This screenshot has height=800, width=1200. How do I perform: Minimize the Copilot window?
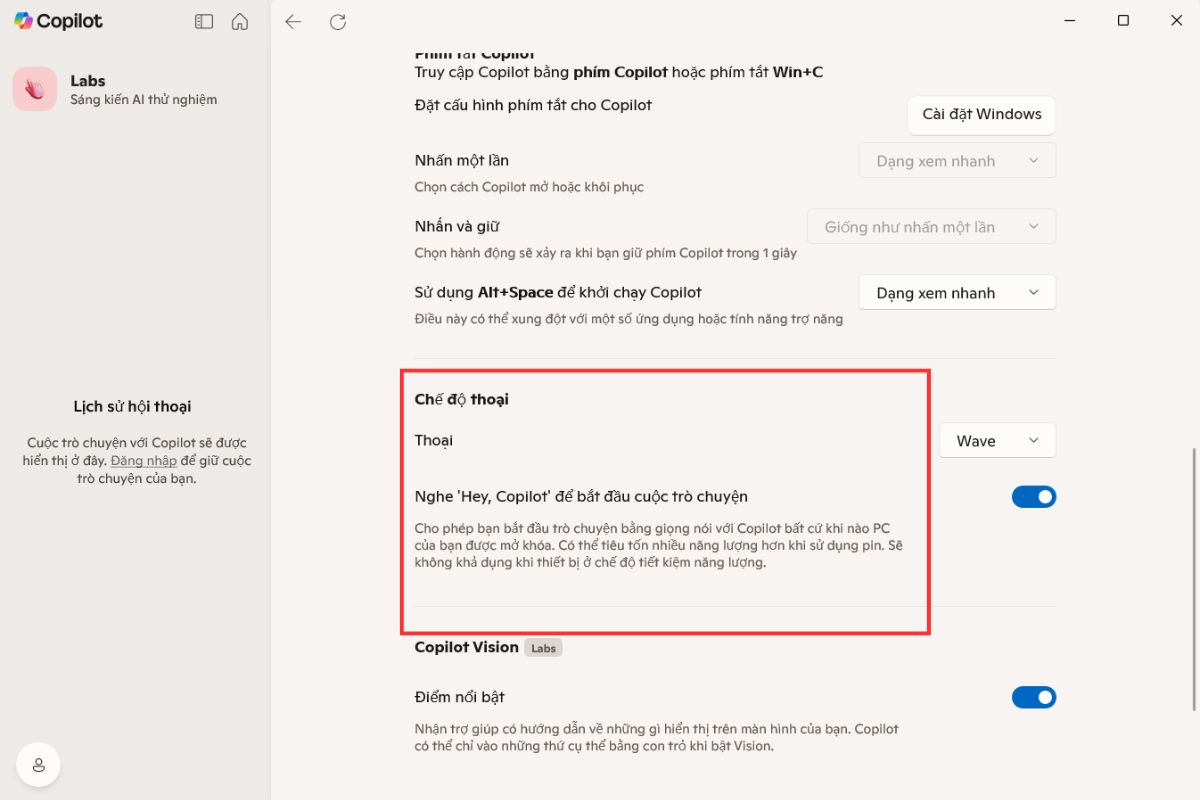[x=1069, y=21]
